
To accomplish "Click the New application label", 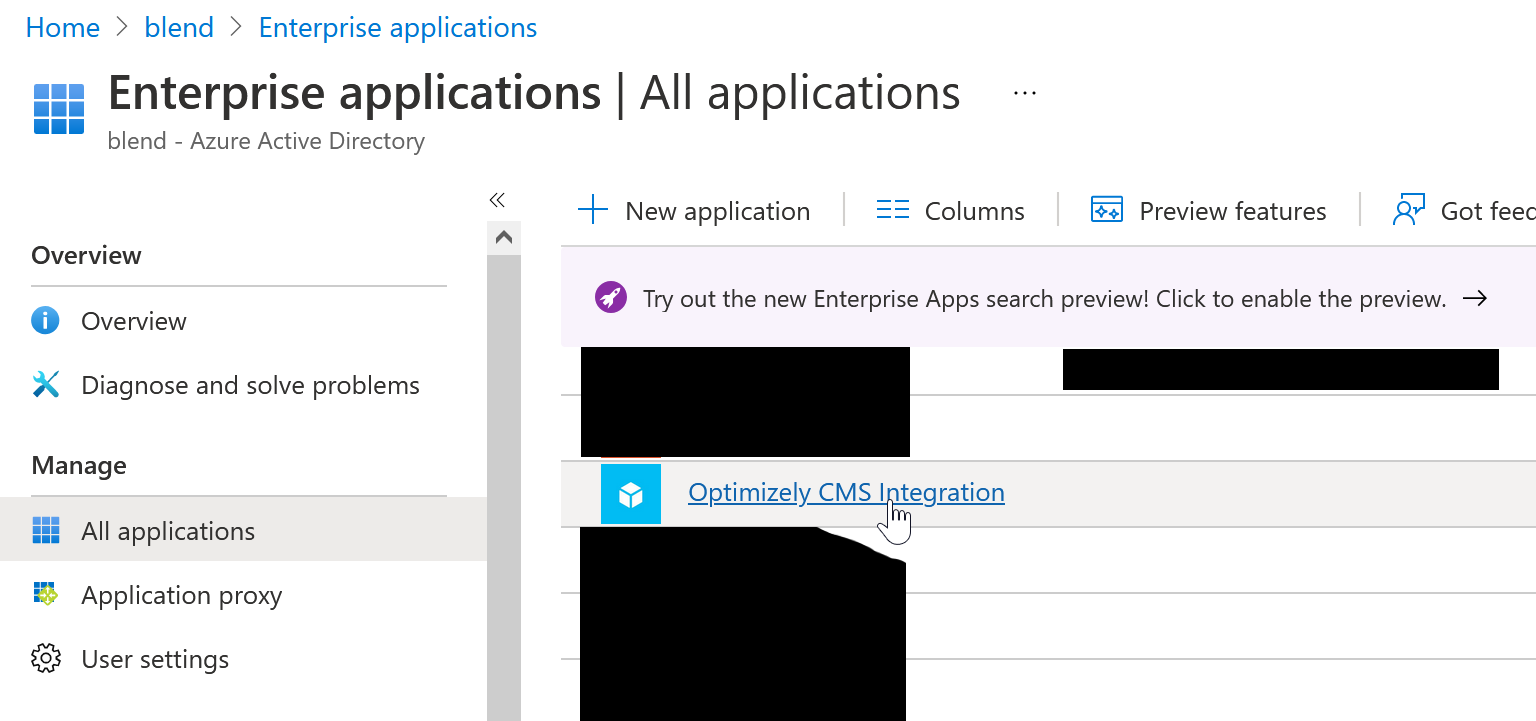I will (x=718, y=211).
